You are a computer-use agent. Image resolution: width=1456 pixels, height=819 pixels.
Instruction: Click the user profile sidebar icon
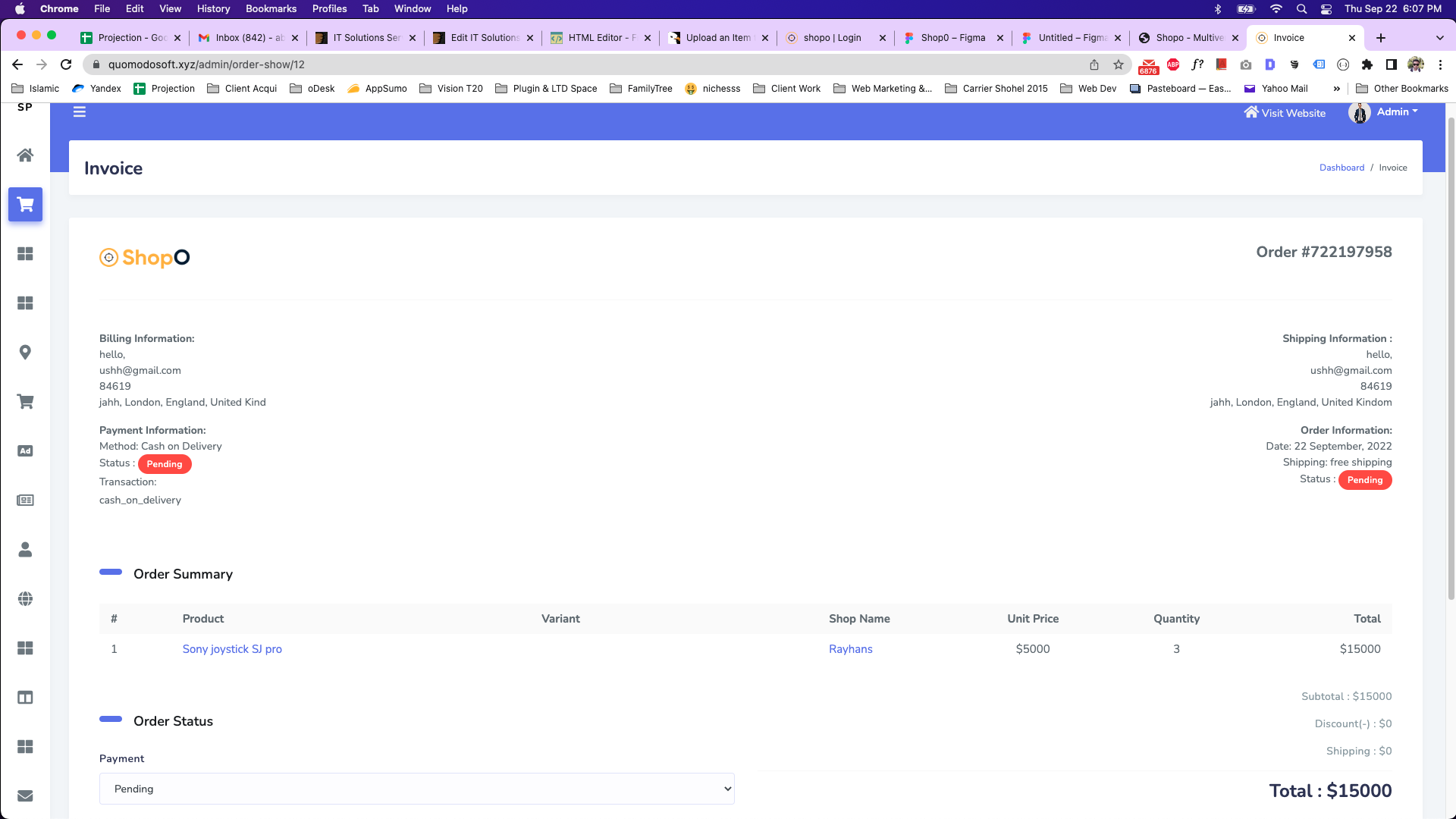(x=25, y=550)
